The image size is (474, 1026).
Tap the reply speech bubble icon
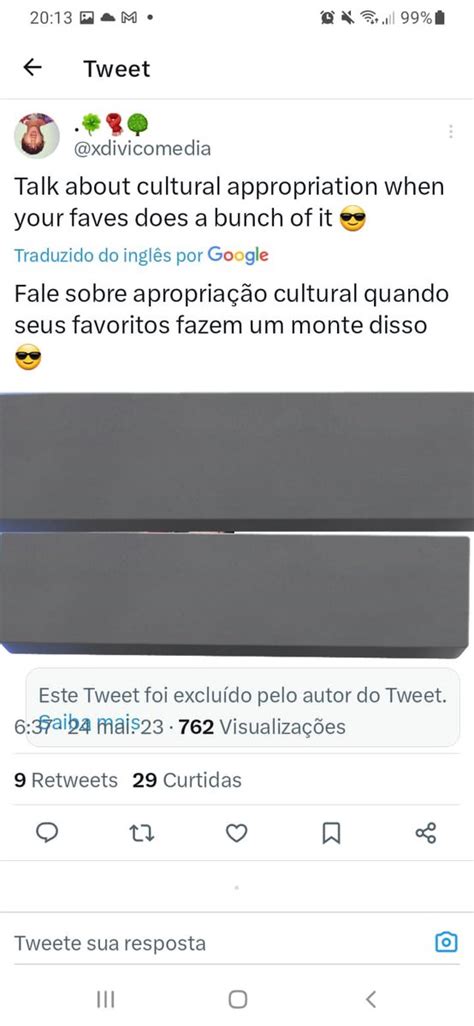point(46,832)
